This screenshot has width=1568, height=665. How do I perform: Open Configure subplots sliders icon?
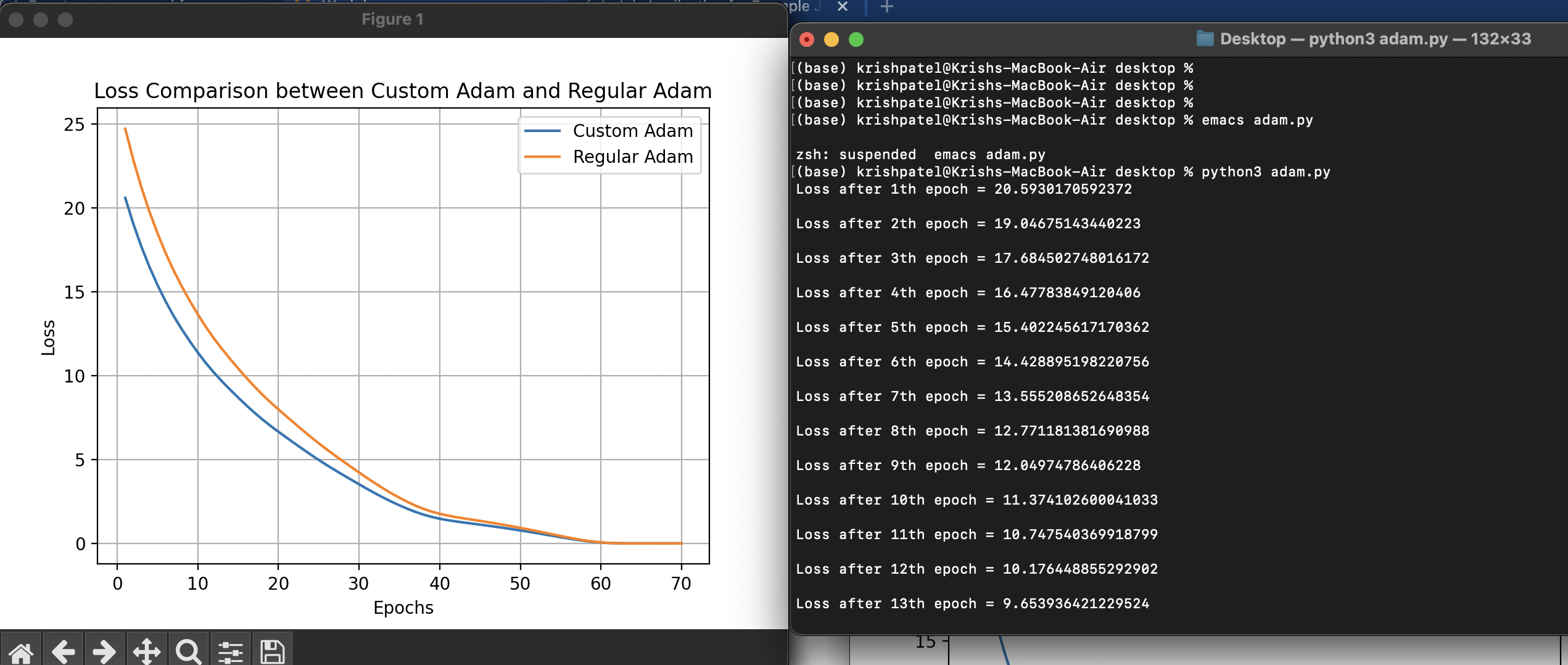(230, 651)
